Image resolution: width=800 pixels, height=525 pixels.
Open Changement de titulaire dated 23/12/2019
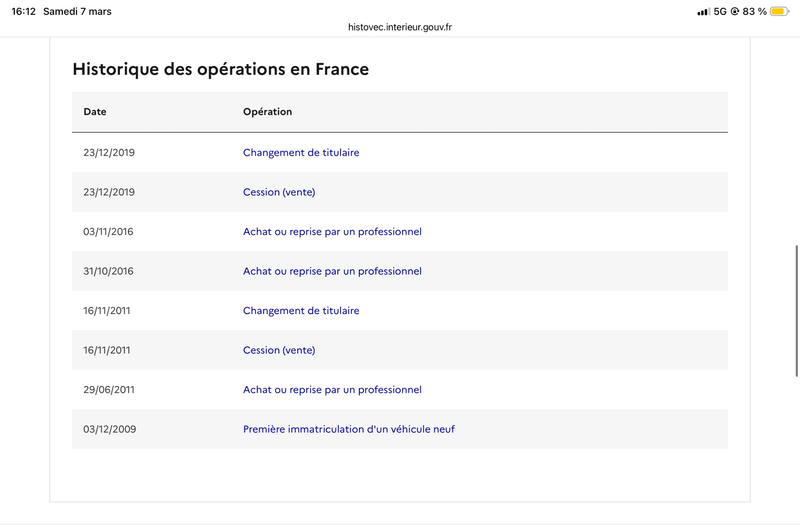click(301, 153)
